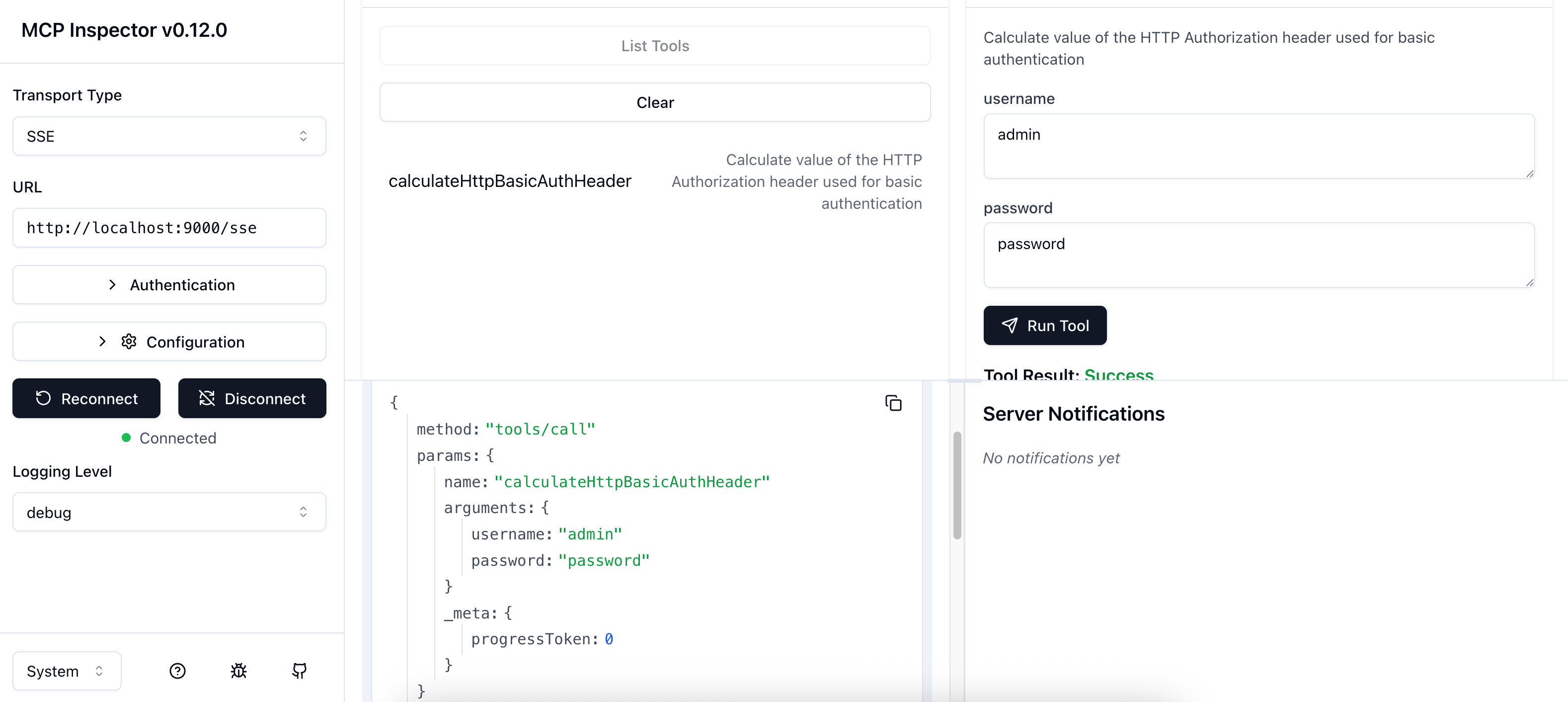This screenshot has height=702, width=1568.
Task: Open the GitHub repository icon
Action: [x=300, y=671]
